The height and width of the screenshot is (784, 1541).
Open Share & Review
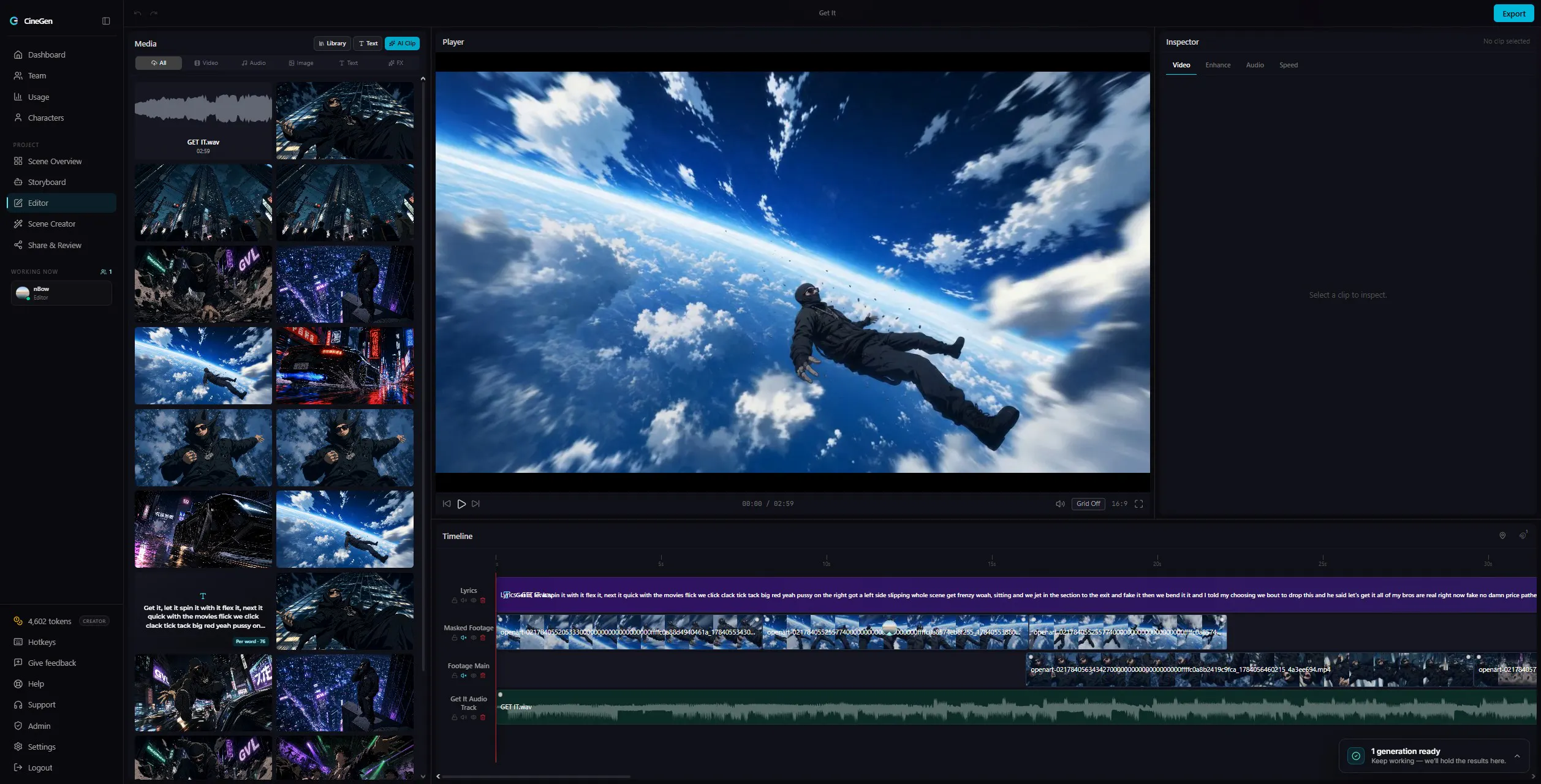coord(61,245)
